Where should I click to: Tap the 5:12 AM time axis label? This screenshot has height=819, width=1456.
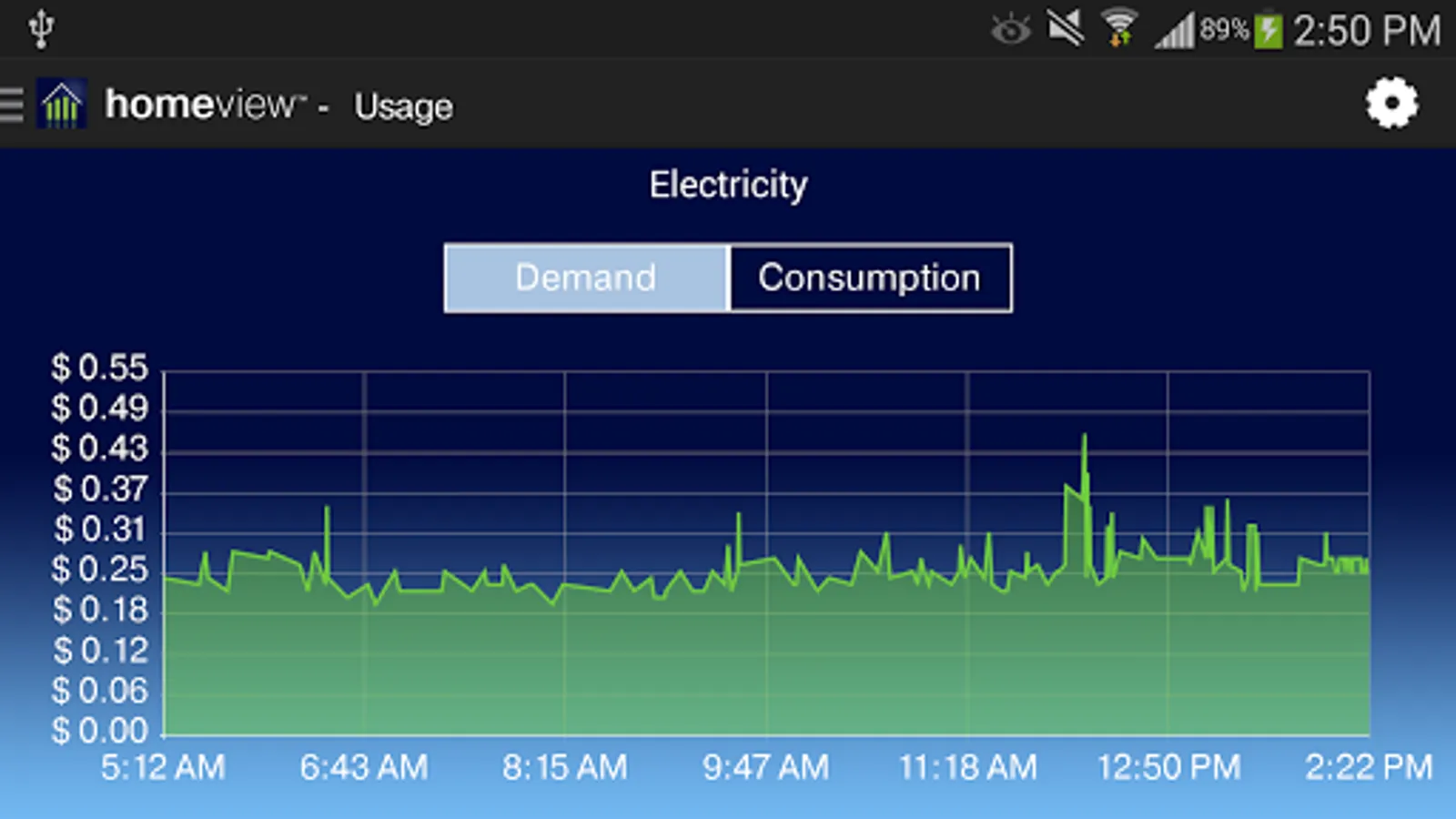click(163, 767)
